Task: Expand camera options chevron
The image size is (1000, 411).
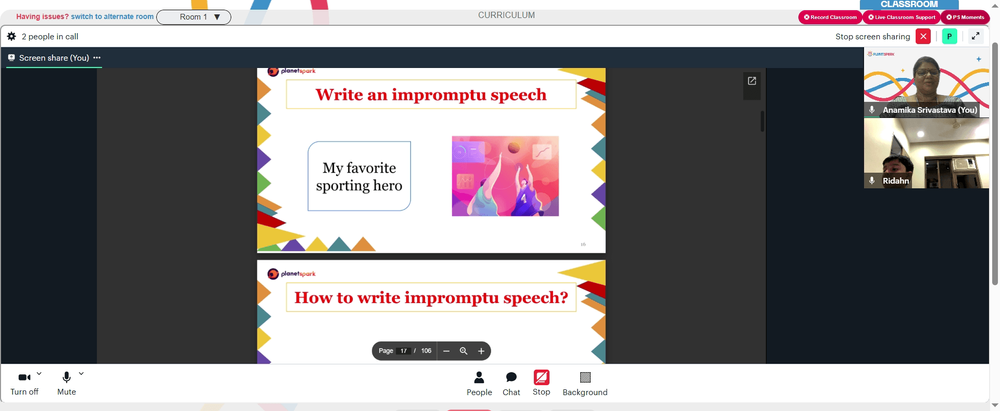Action: click(39, 373)
